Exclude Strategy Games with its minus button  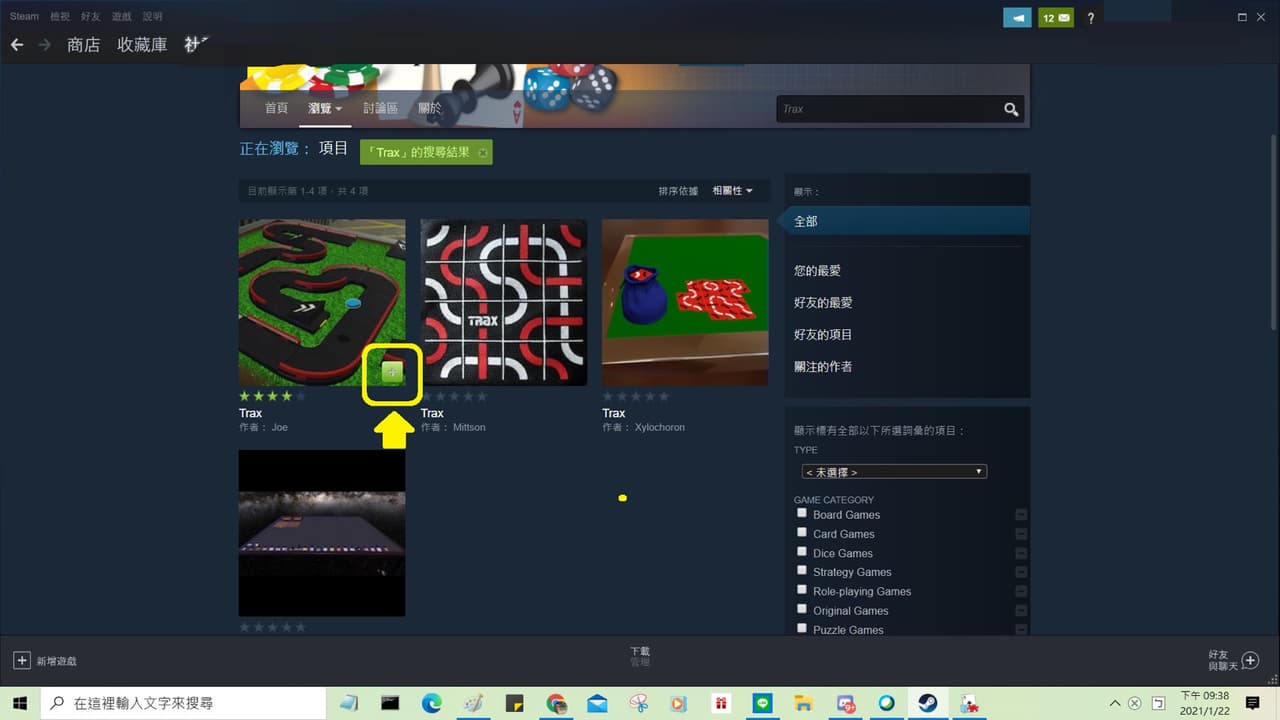point(1021,572)
